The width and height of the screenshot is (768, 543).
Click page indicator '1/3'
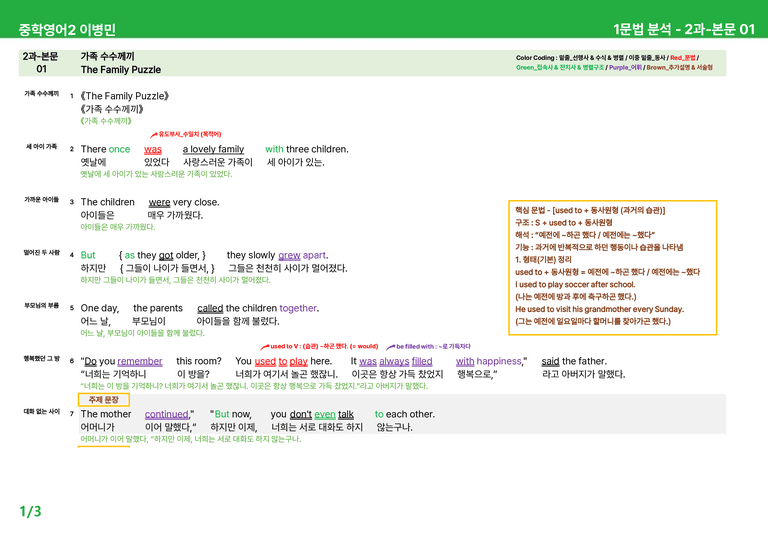(30, 512)
